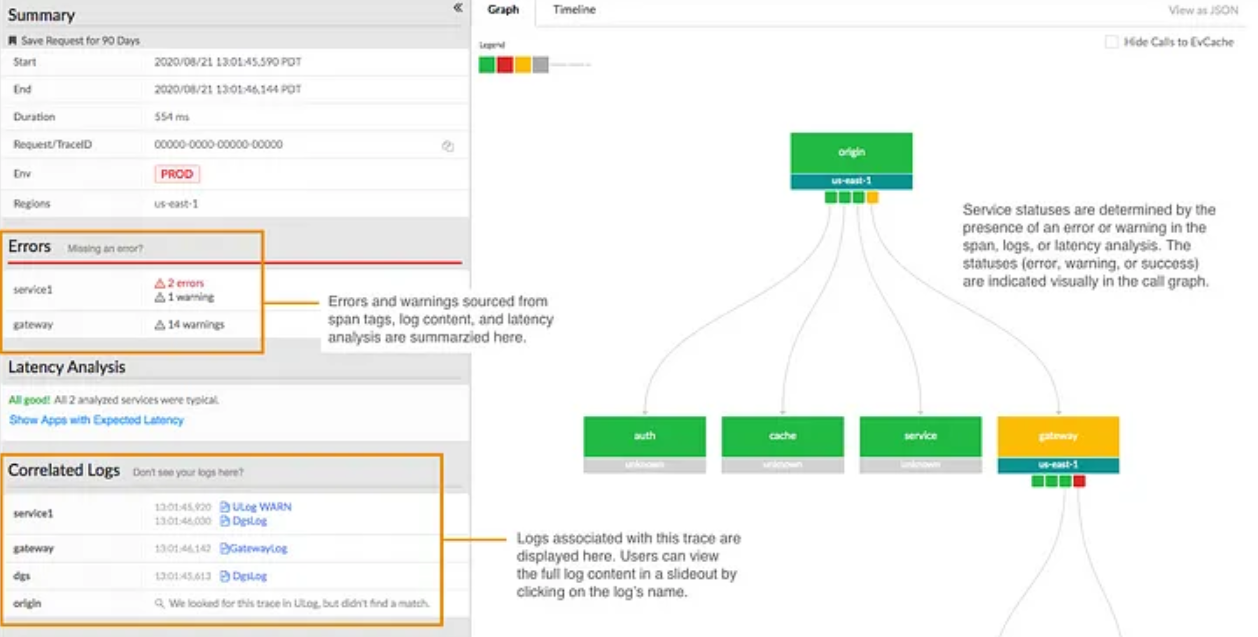Click the 13:01:46,142 gateway log timestamp
This screenshot has width=1258, height=637.
coord(183,549)
